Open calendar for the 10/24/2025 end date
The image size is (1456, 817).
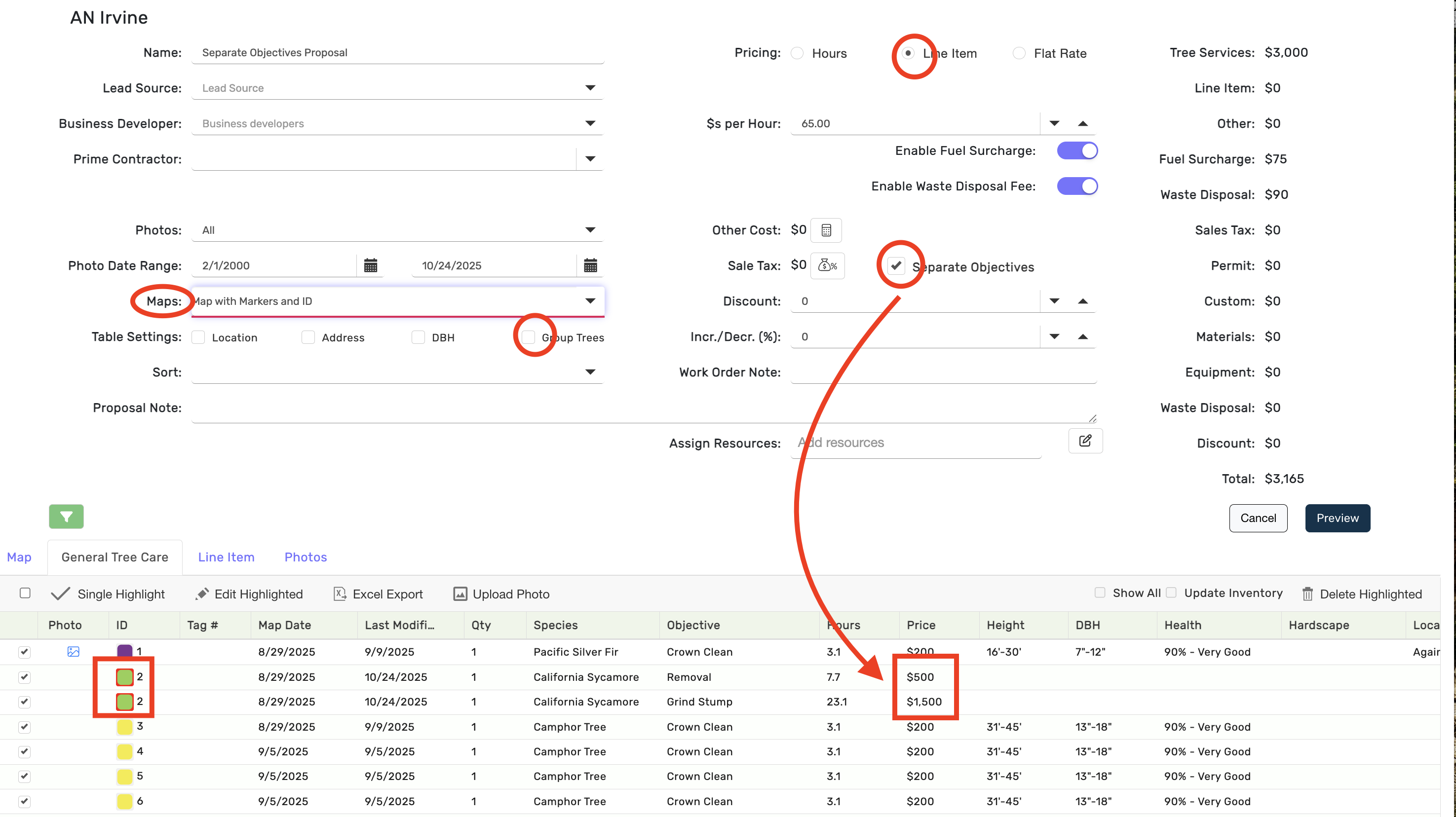click(x=590, y=265)
